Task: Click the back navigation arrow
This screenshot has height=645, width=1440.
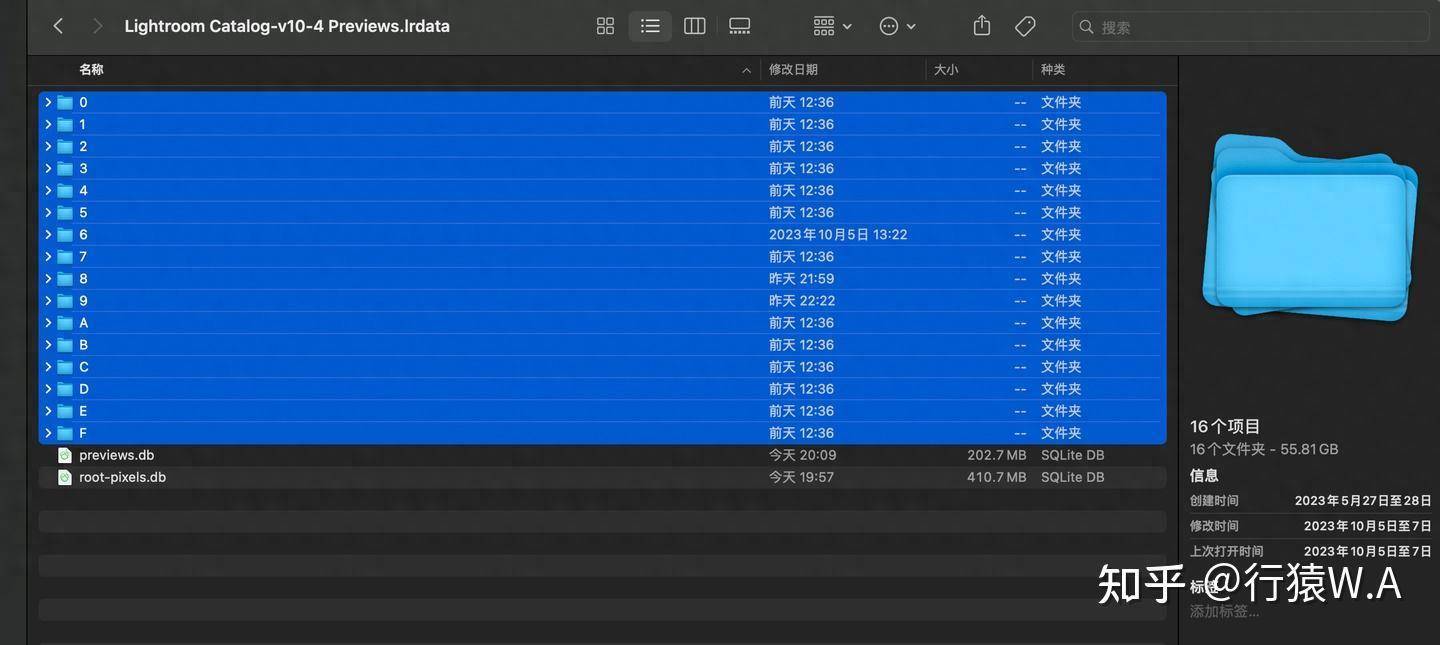Action: point(58,26)
